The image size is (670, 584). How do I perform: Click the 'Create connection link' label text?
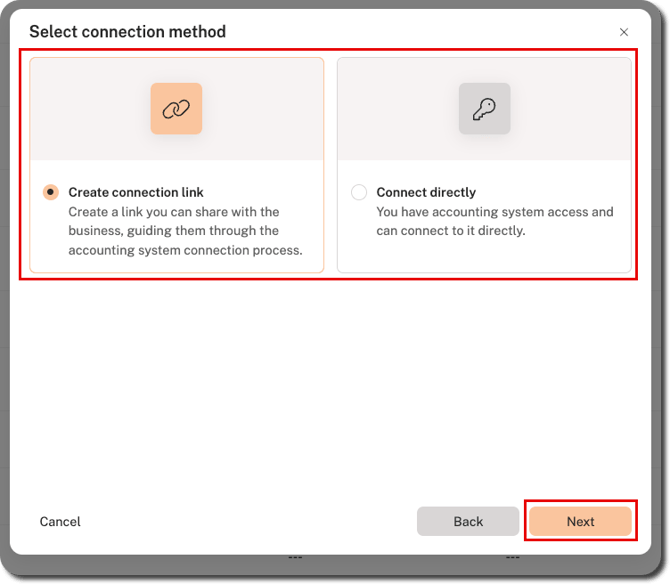pos(136,192)
